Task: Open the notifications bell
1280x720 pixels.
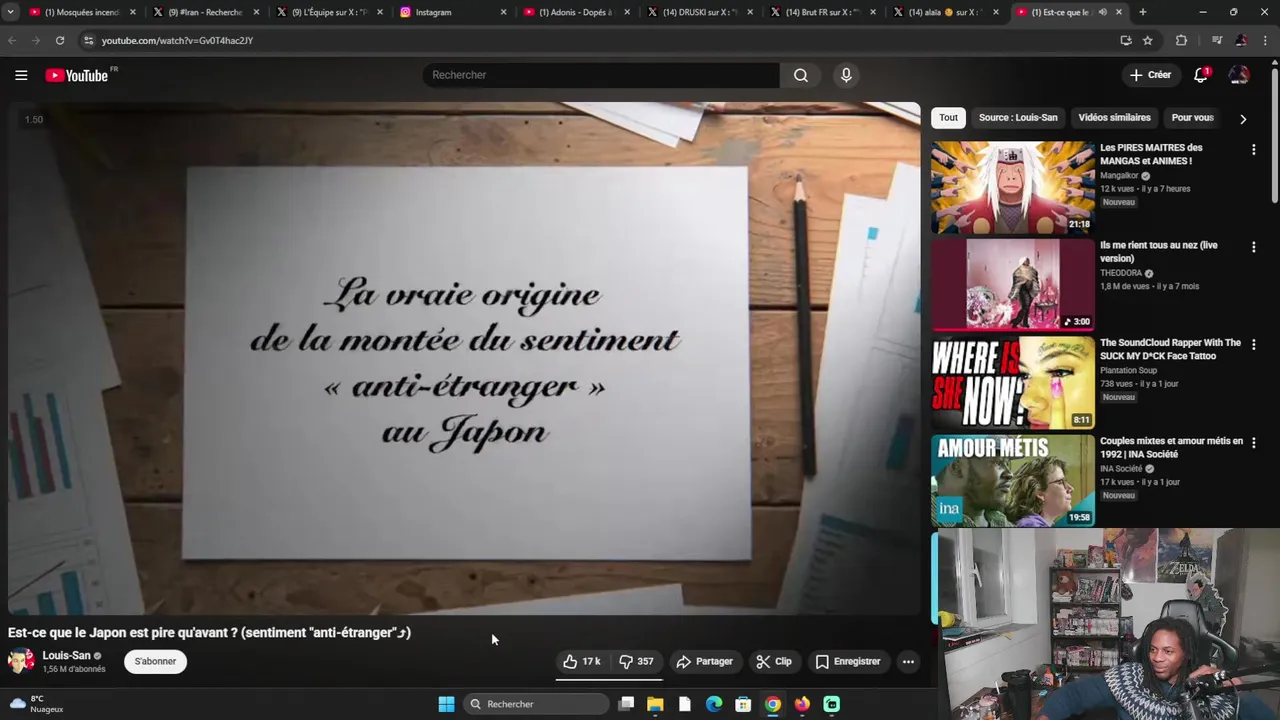Action: click(x=1201, y=75)
